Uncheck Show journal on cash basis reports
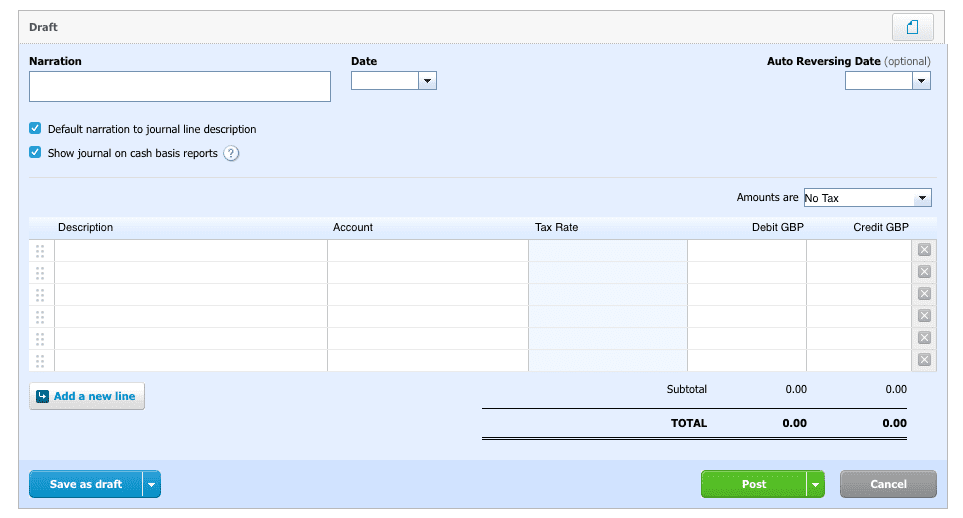The height and width of the screenshot is (518, 963). pyautogui.click(x=35, y=152)
